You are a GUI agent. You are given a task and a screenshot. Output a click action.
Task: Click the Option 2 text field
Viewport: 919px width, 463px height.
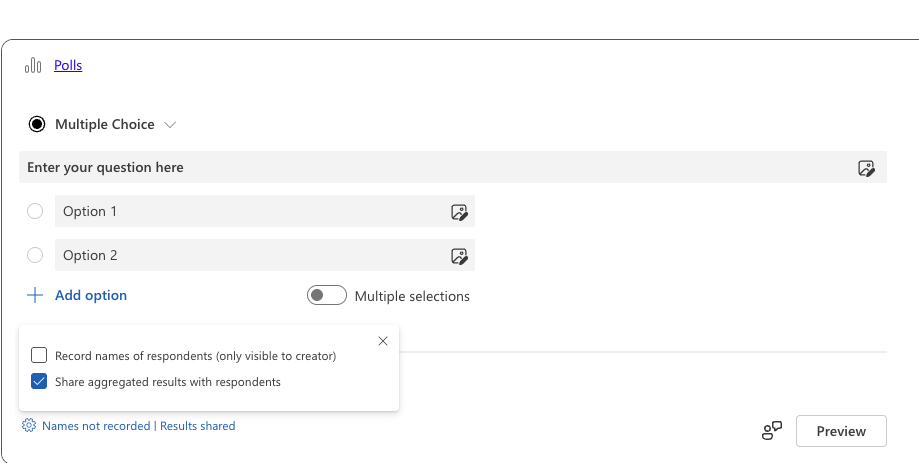[265, 255]
